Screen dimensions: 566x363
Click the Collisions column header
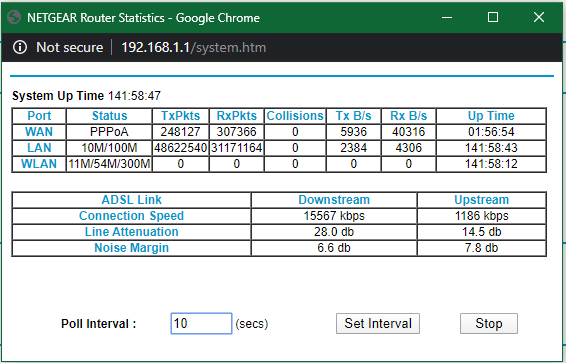pos(295,116)
